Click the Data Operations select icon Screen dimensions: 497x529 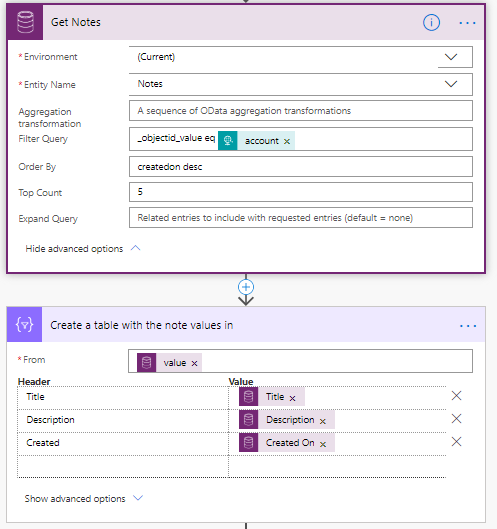tap(25, 325)
